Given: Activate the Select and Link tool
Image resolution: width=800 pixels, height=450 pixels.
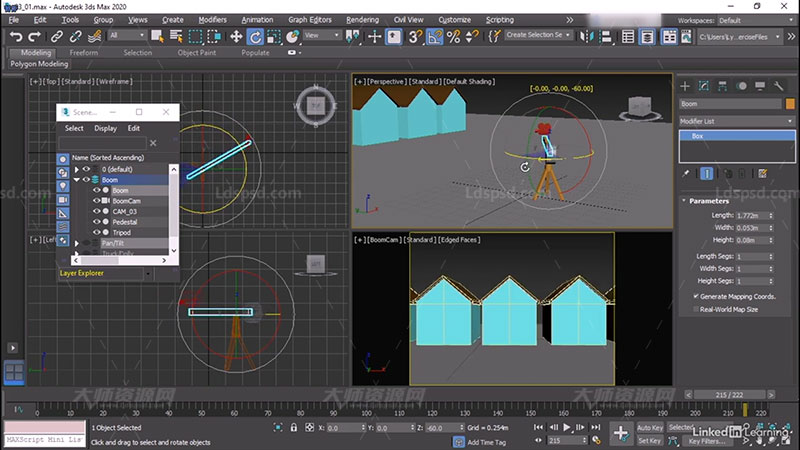Looking at the screenshot, I should pos(57,36).
